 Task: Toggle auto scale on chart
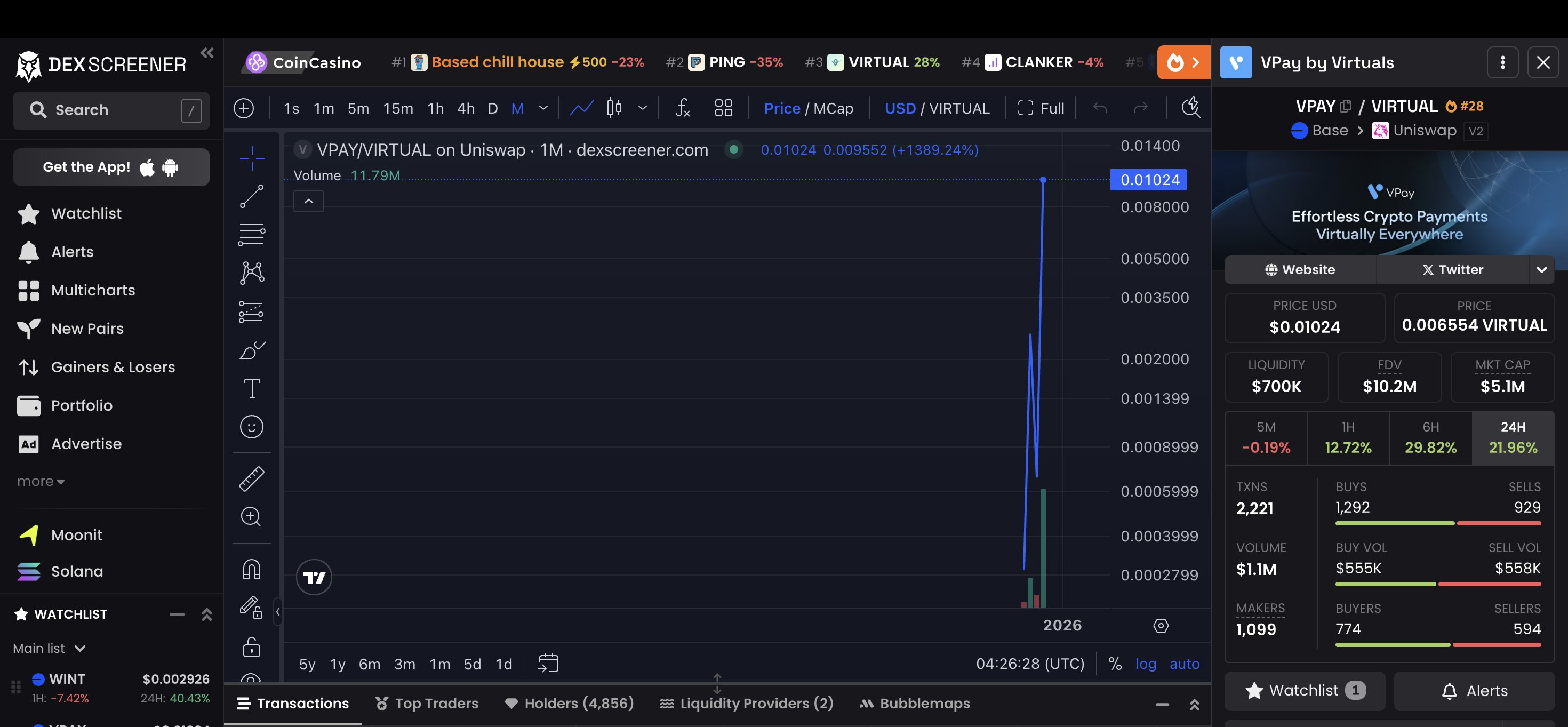tap(1184, 664)
